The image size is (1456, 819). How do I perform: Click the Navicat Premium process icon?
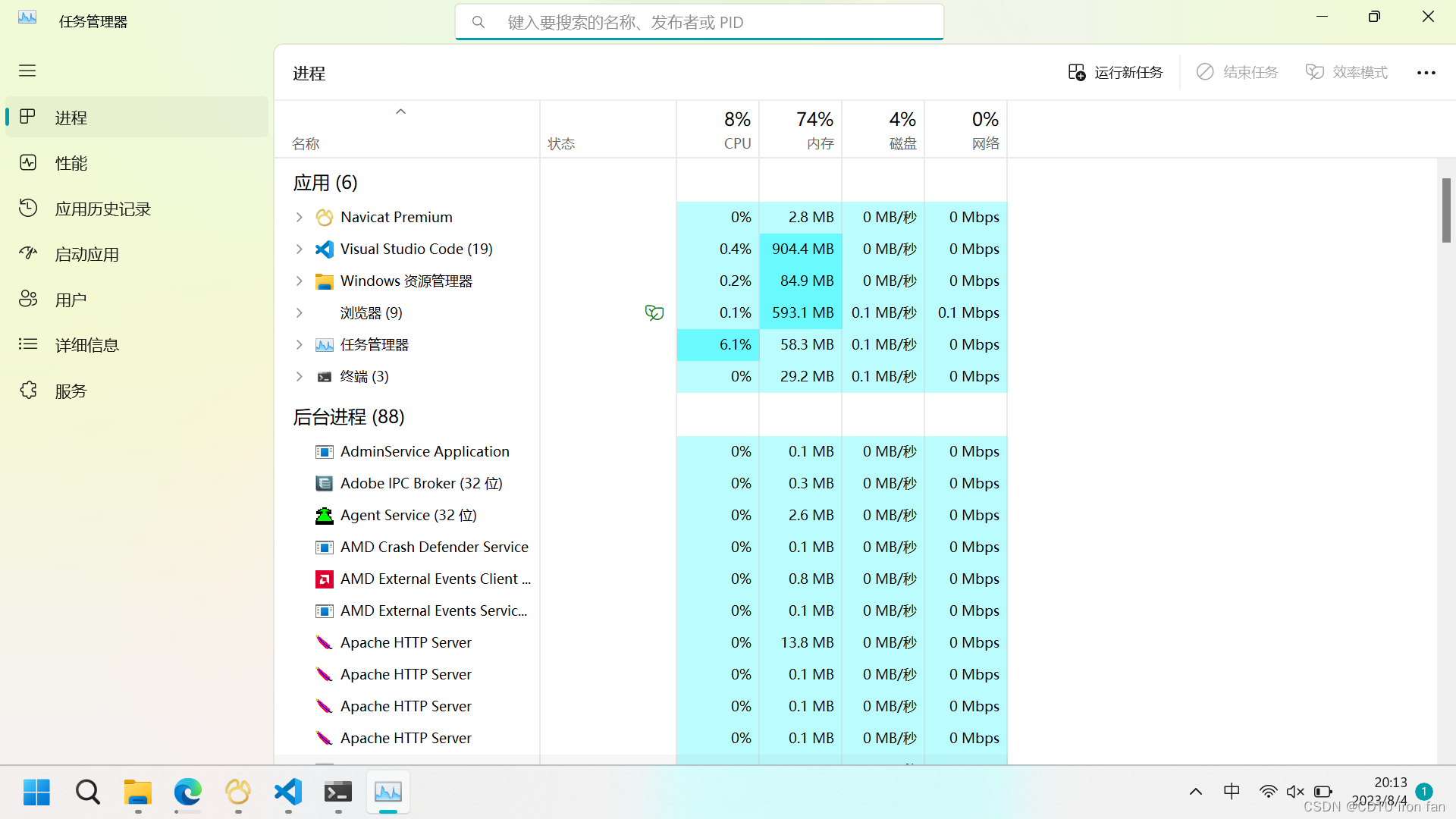click(x=325, y=218)
